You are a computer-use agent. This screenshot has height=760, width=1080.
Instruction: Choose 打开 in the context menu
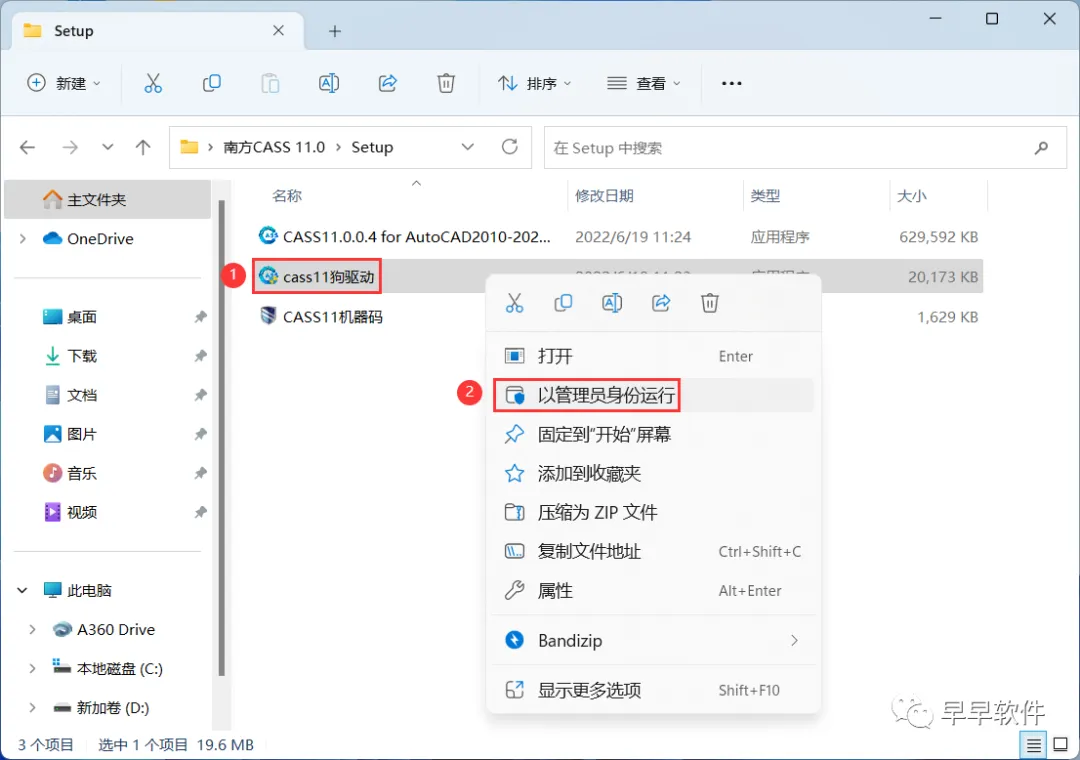(653, 356)
